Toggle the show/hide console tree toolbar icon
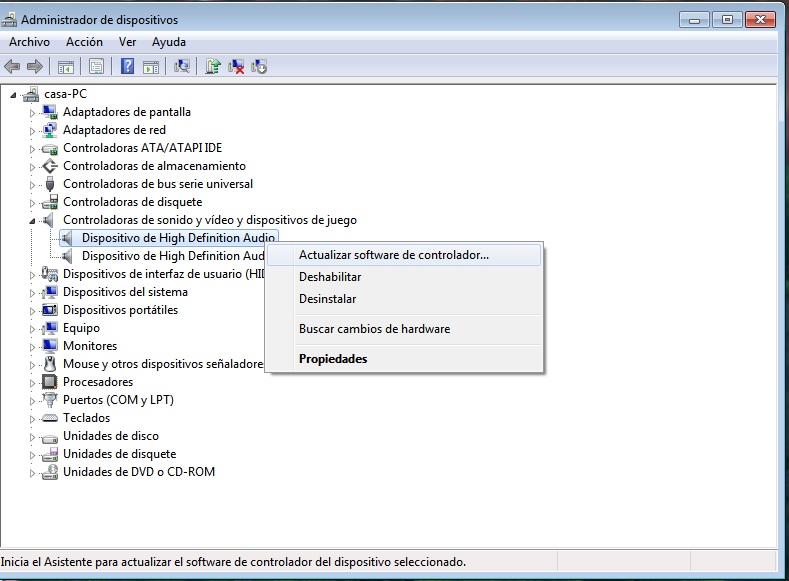Screen dimensions: 789x581 pyautogui.click(x=65, y=66)
